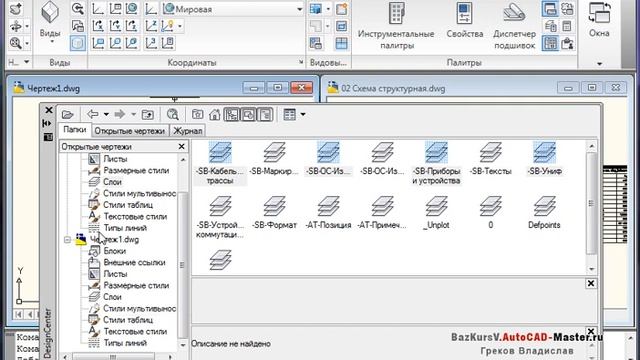Open the Окна button
This screenshot has height=360, width=640.
click(x=599, y=20)
